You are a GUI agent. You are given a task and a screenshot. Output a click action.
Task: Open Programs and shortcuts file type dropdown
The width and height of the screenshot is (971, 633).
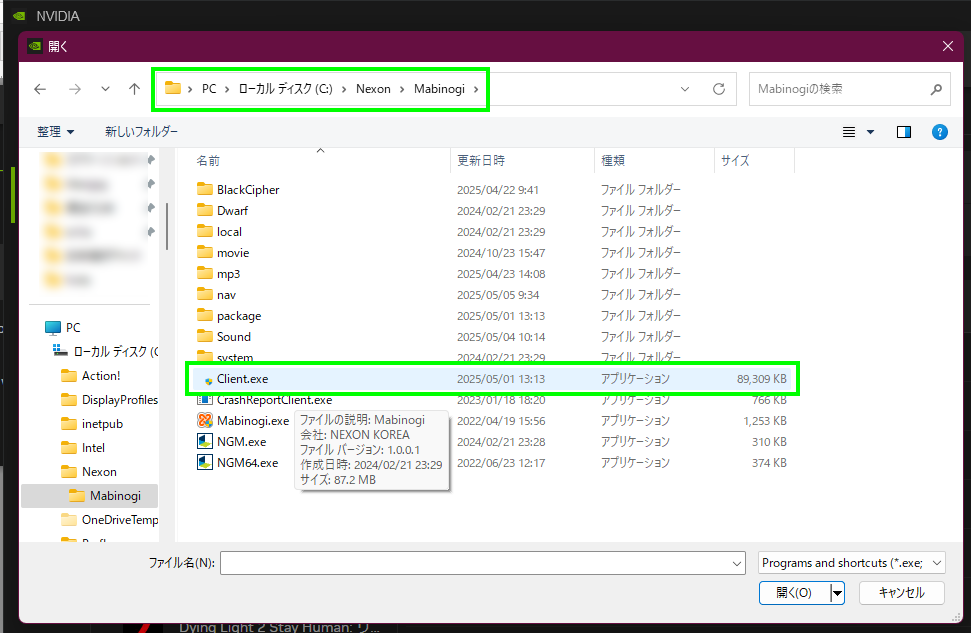pyautogui.click(x=851, y=563)
